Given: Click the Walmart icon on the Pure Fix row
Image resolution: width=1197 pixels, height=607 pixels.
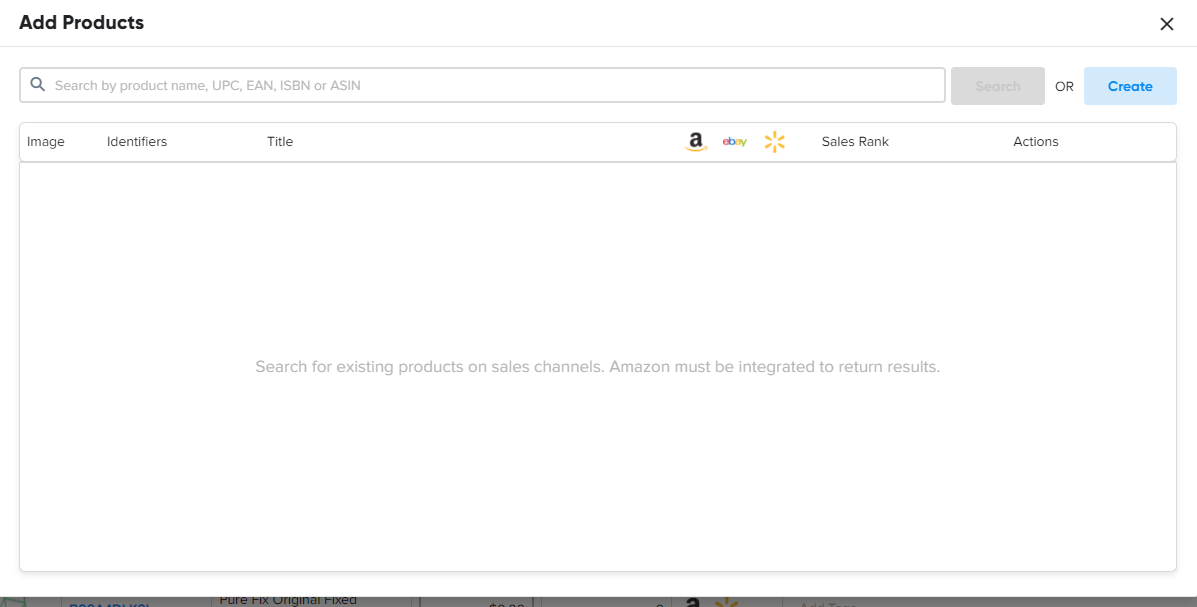Looking at the screenshot, I should [x=727, y=602].
